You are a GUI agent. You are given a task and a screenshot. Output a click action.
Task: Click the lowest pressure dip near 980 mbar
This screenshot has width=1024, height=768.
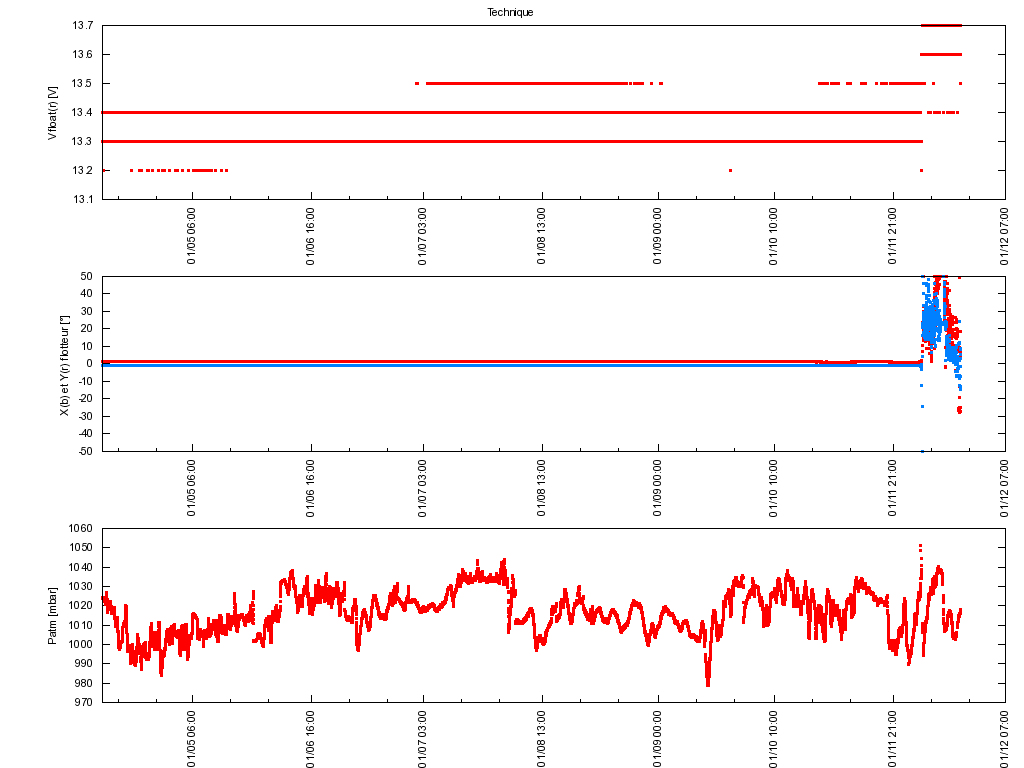(708, 682)
